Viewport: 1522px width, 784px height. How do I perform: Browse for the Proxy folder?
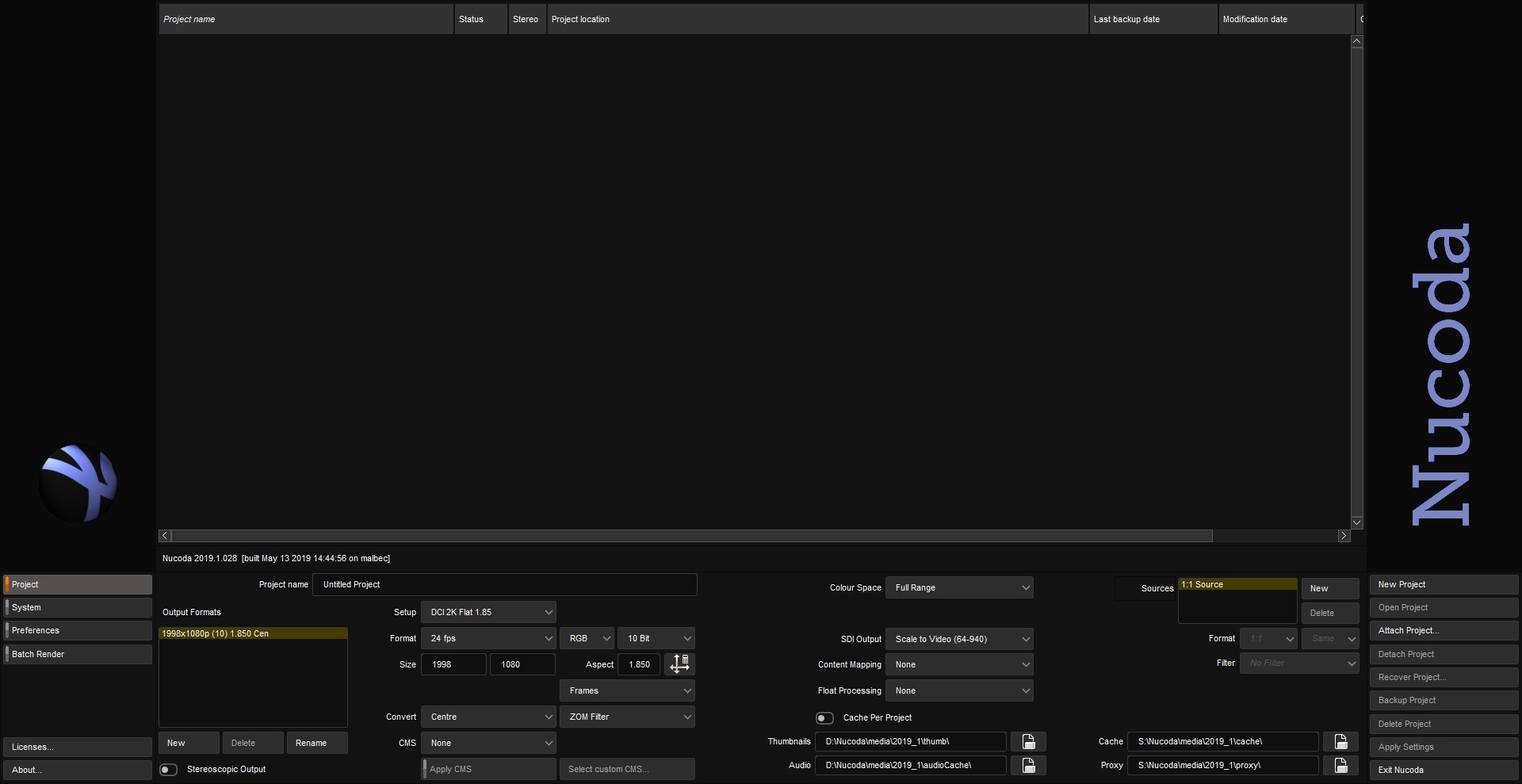click(x=1340, y=766)
